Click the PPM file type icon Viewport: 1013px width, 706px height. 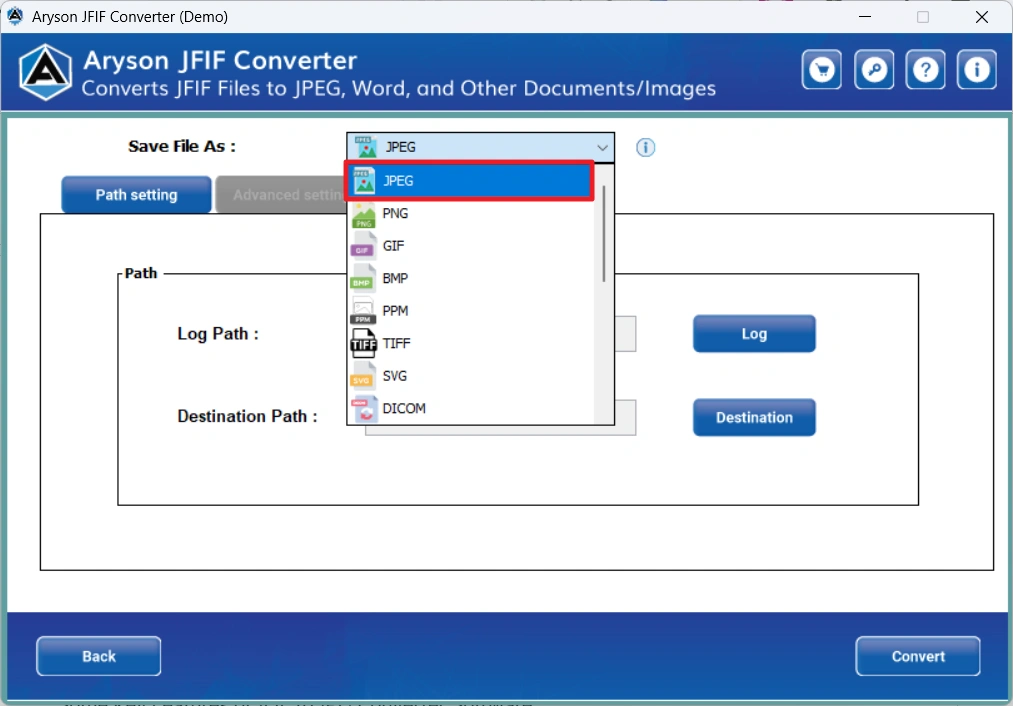pos(364,312)
